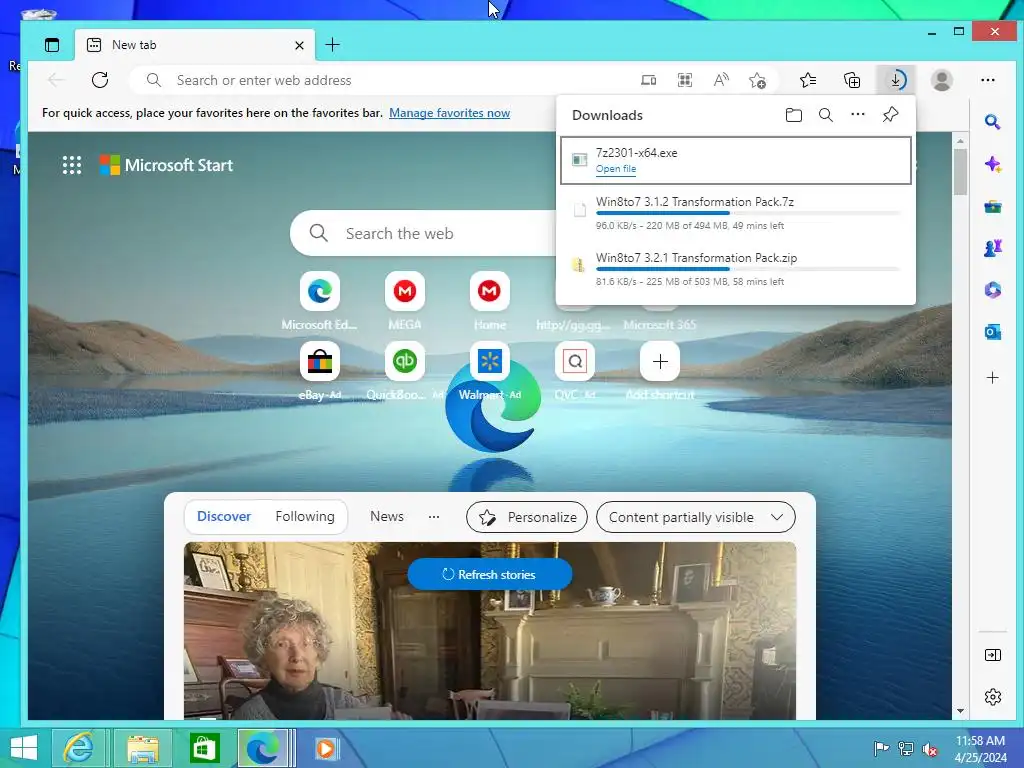The height and width of the screenshot is (768, 1024).
Task: Select 7z2301-x64.exe download entry
Action: [x=736, y=160]
